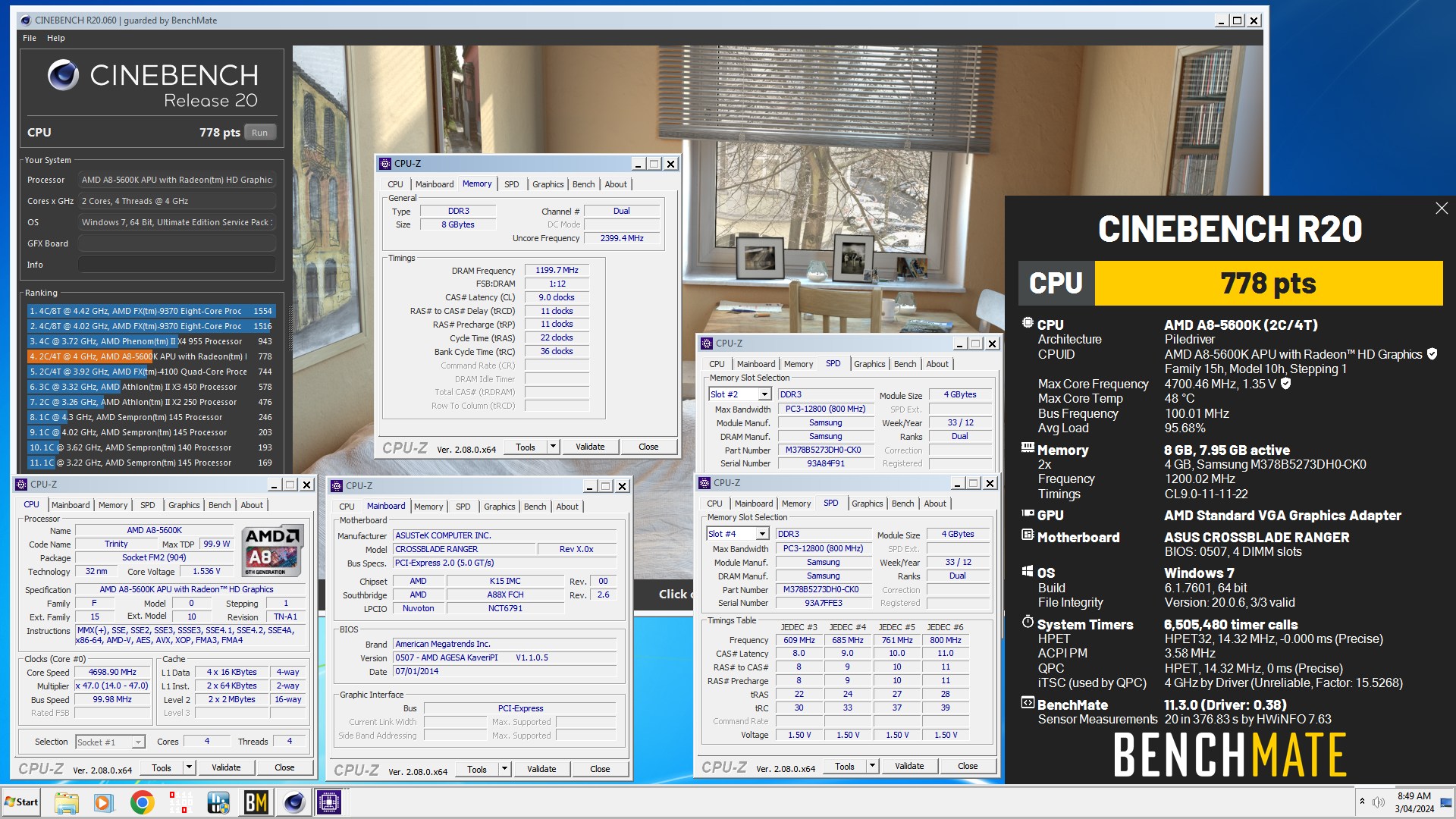Click the Windows logo OS icon in BenchMate
Viewport: 1456px width, 819px height.
(1028, 571)
